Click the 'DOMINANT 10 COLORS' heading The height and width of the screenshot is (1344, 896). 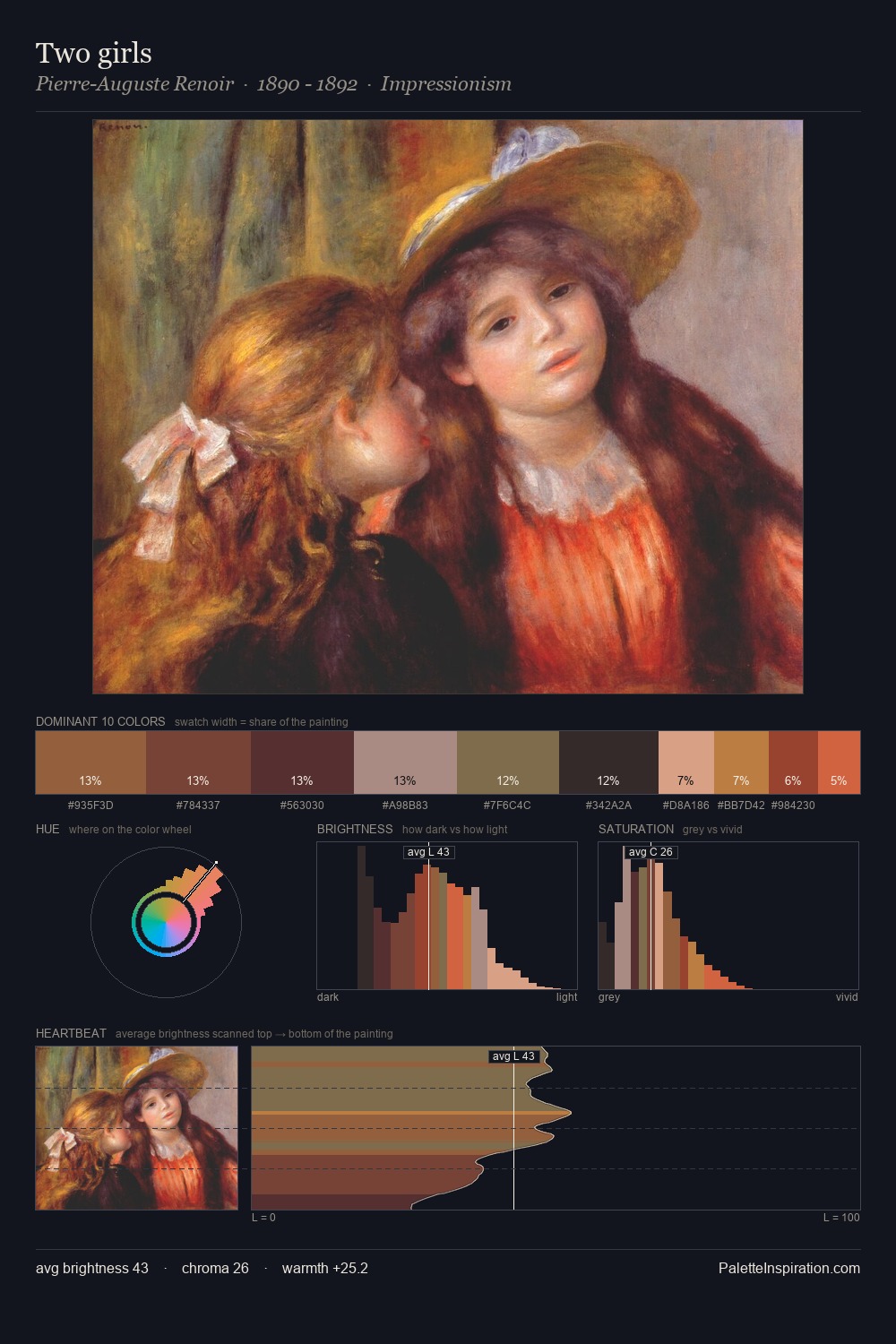point(100,721)
